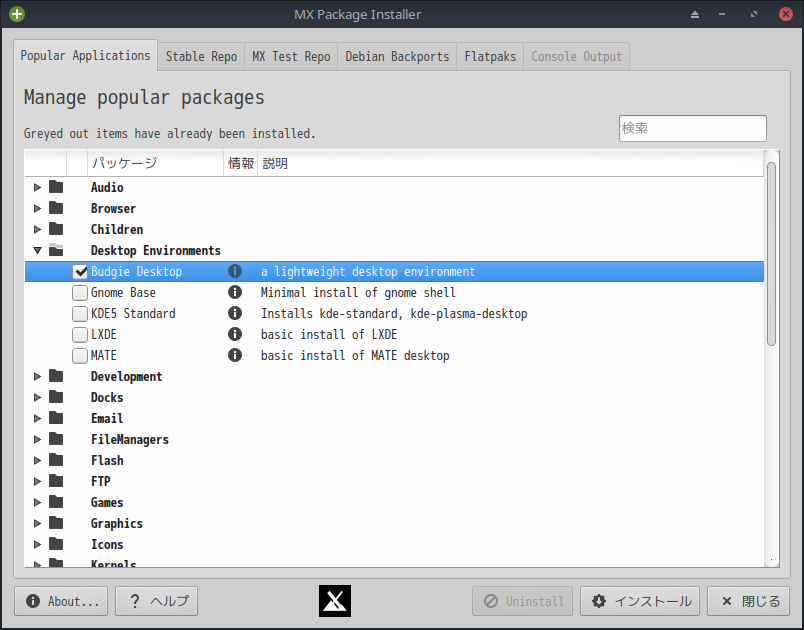Expand the FTP category arrow

pyautogui.click(x=37, y=481)
